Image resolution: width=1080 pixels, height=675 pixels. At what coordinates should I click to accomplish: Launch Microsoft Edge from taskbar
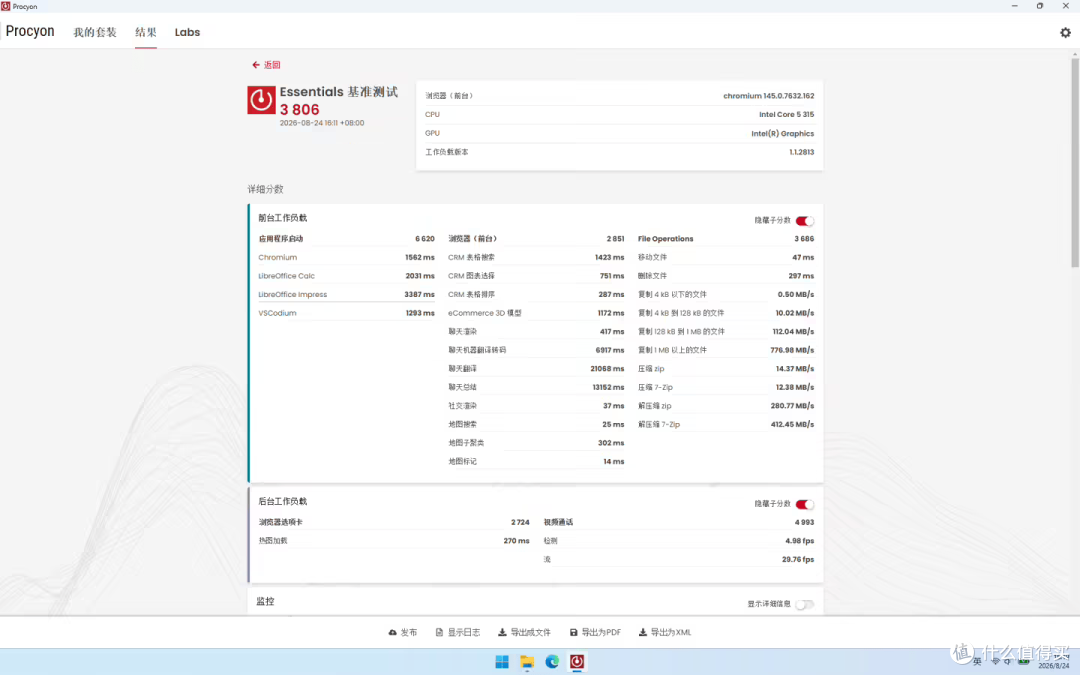pos(552,662)
